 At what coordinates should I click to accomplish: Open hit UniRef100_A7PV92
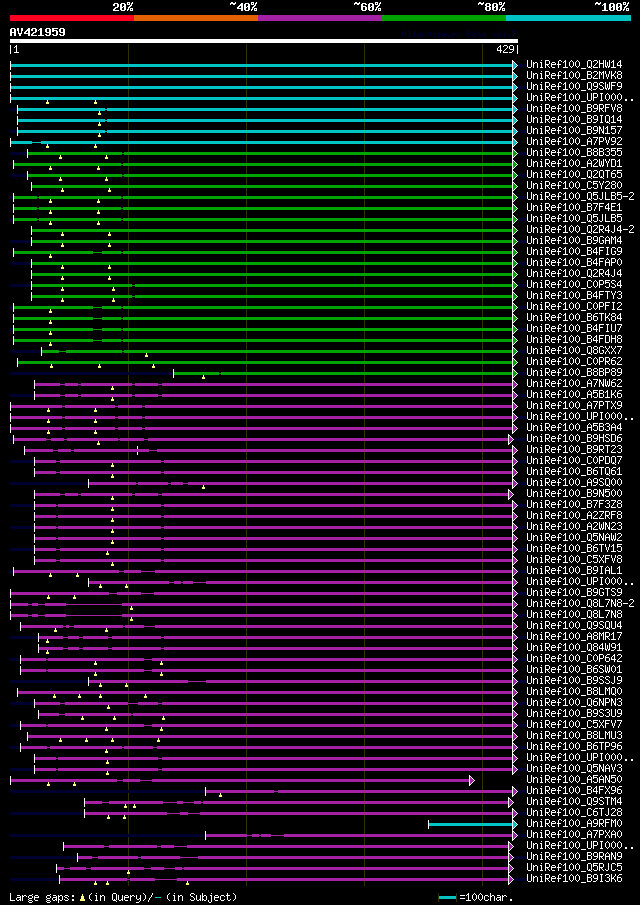click(574, 141)
